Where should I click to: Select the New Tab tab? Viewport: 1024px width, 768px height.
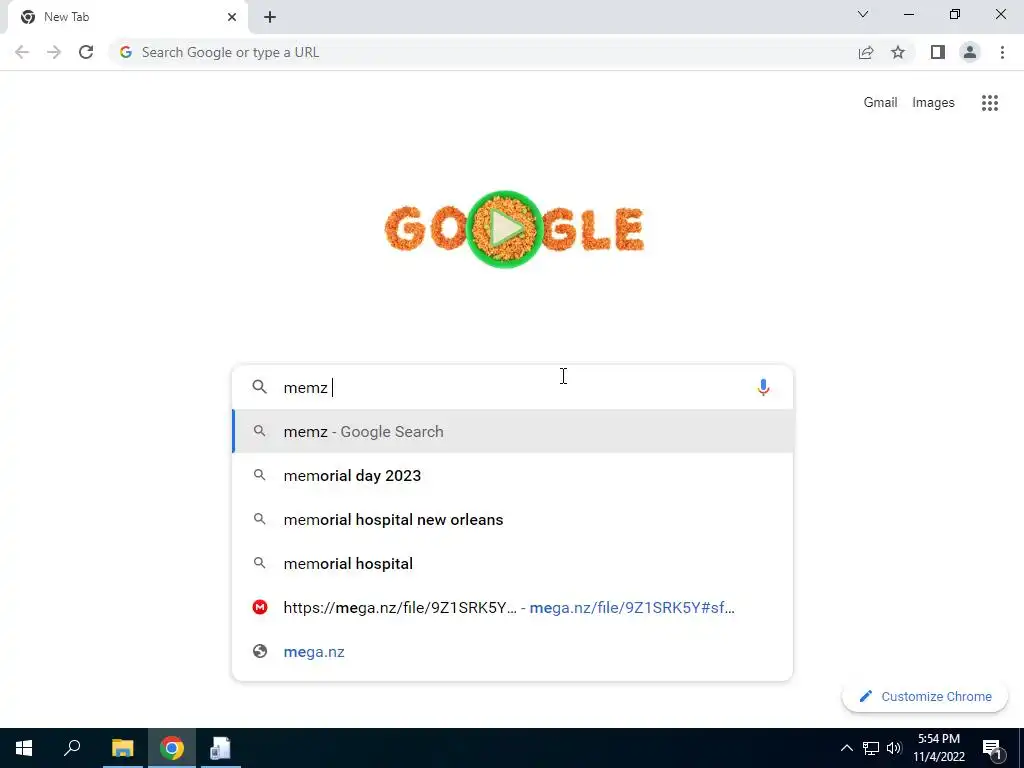(x=127, y=17)
